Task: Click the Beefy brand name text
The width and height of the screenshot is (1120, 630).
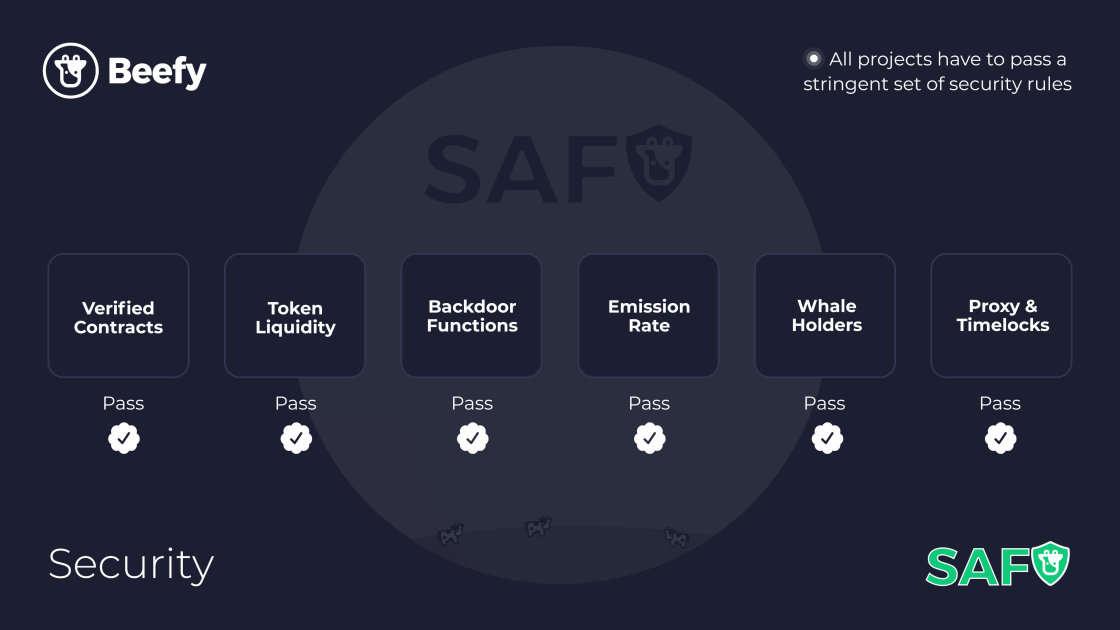Action: click(x=157, y=71)
